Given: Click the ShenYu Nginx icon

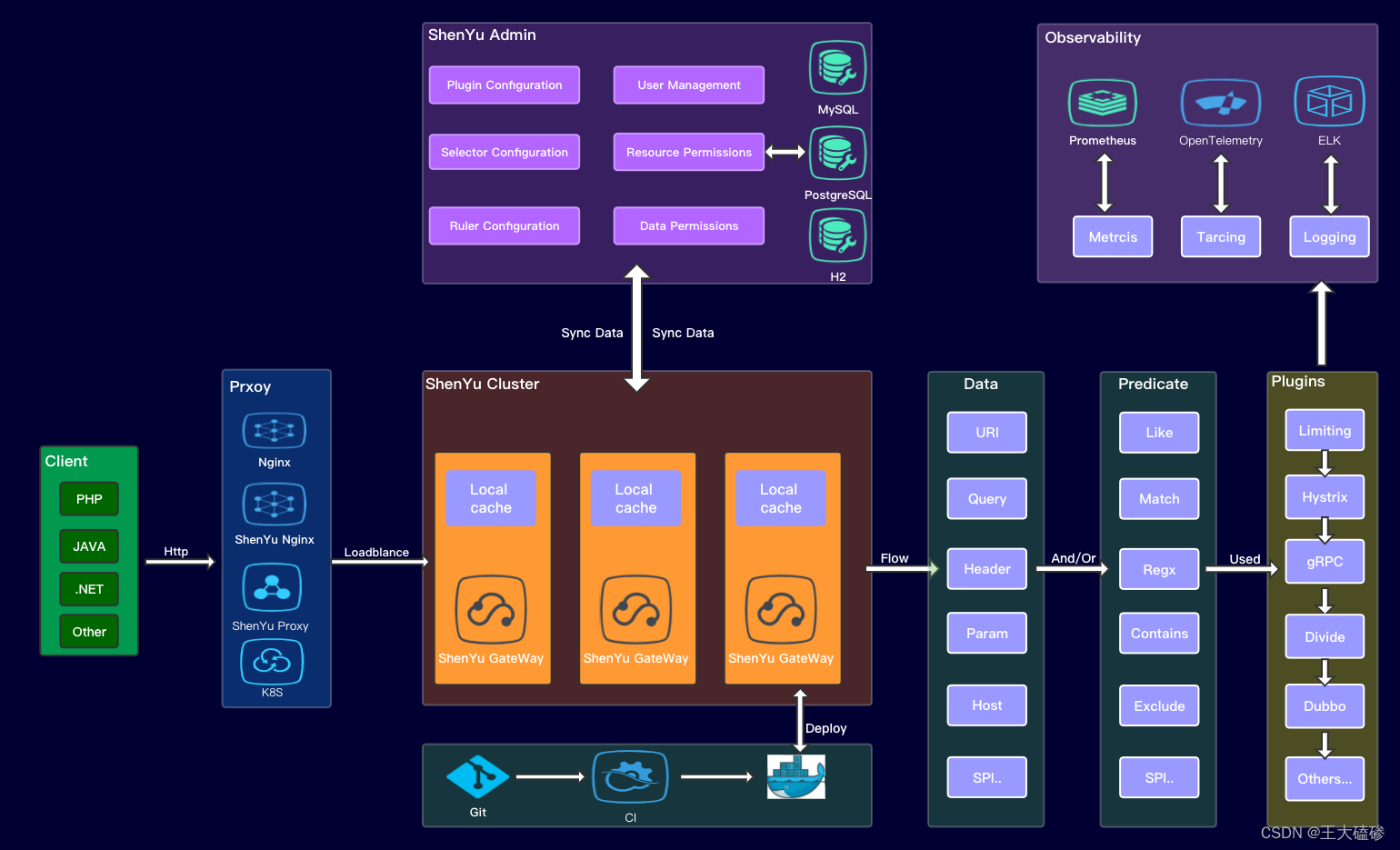Looking at the screenshot, I should [274, 504].
